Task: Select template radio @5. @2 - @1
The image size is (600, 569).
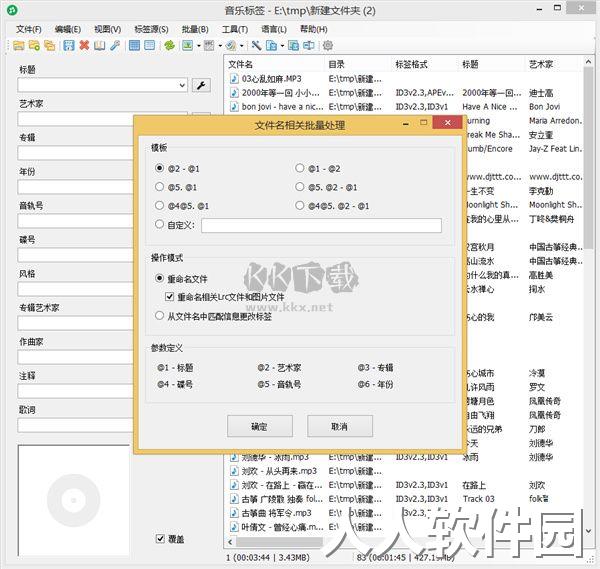Action: [300, 187]
